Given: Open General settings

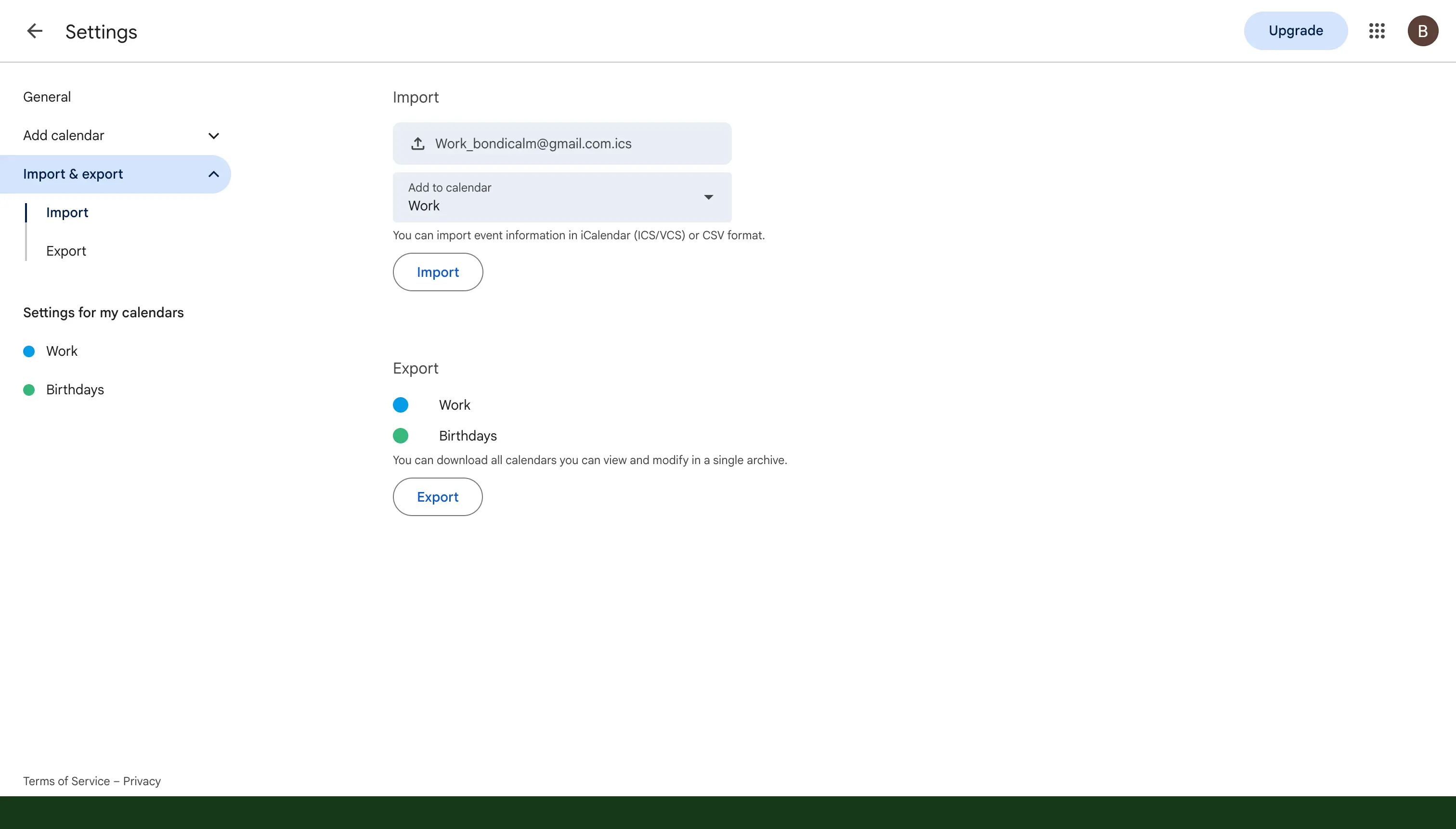Looking at the screenshot, I should 47,97.
